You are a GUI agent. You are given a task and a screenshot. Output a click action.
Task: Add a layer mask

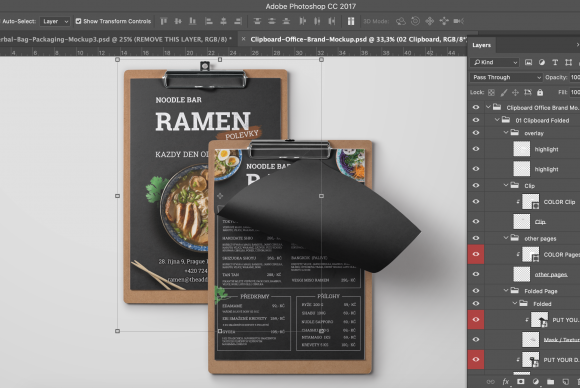click(520, 382)
